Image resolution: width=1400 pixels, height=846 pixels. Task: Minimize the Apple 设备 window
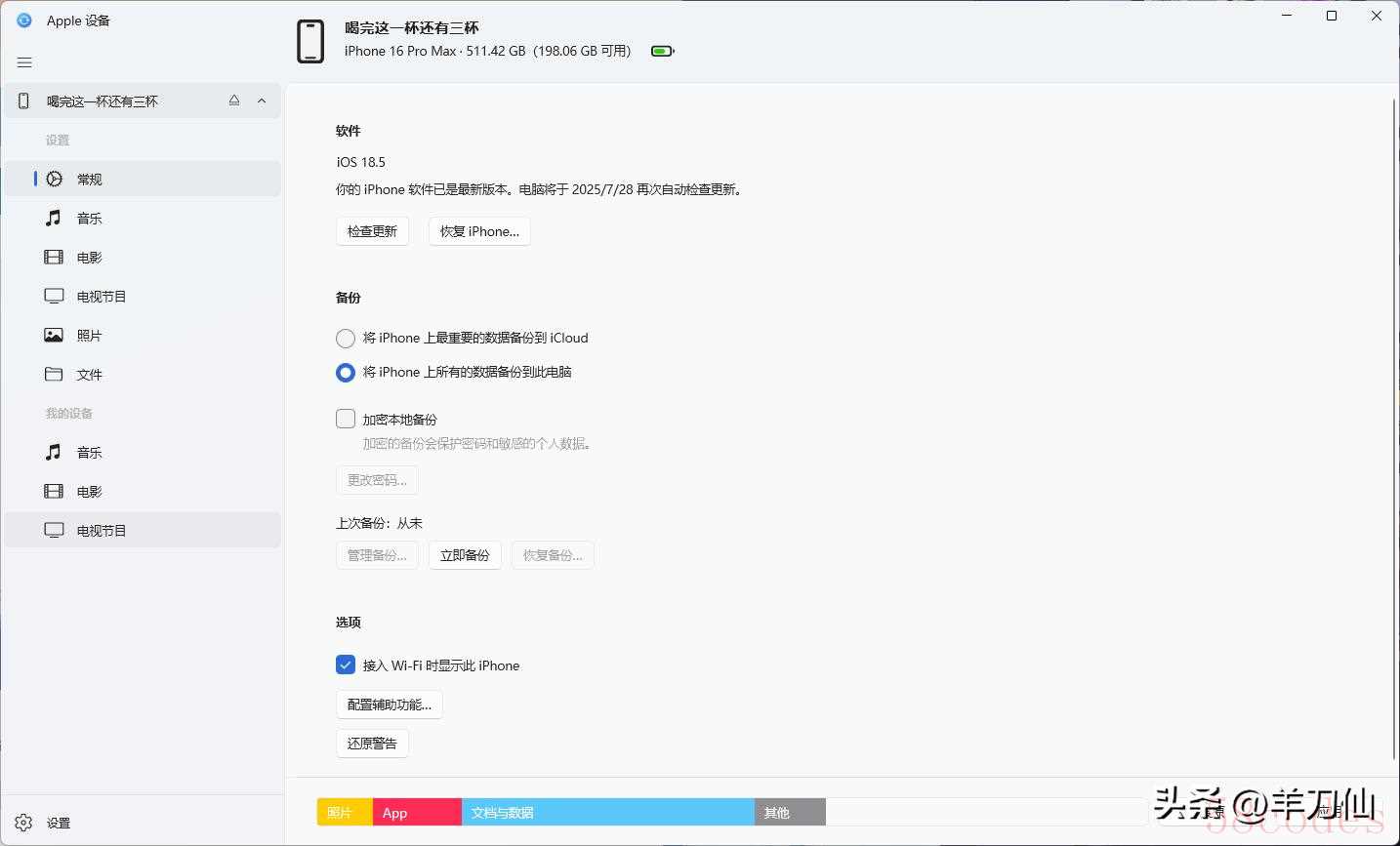click(x=1287, y=16)
